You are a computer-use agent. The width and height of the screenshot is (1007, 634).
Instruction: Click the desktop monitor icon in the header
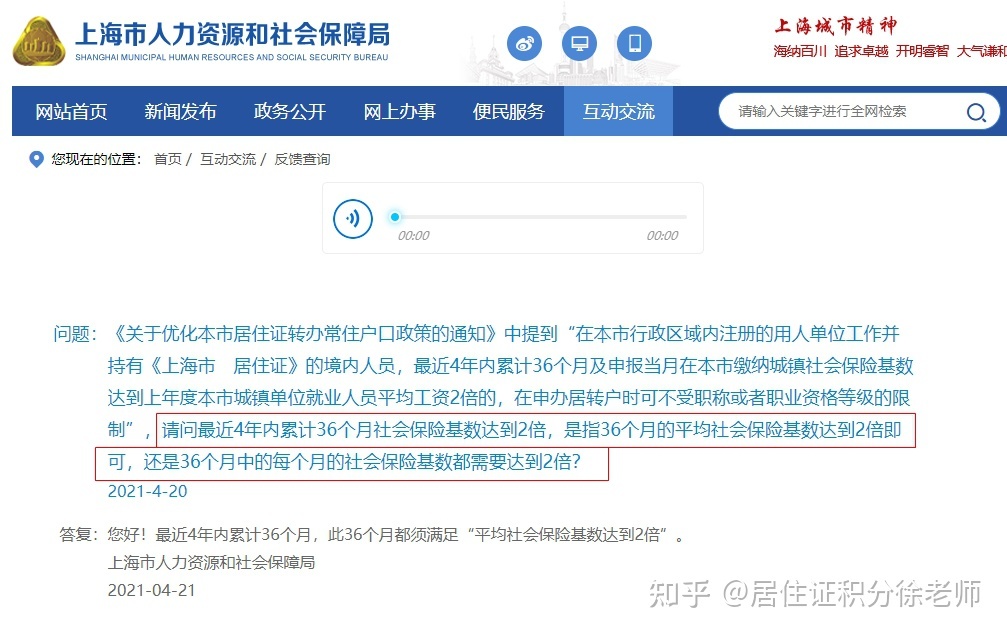(x=579, y=43)
